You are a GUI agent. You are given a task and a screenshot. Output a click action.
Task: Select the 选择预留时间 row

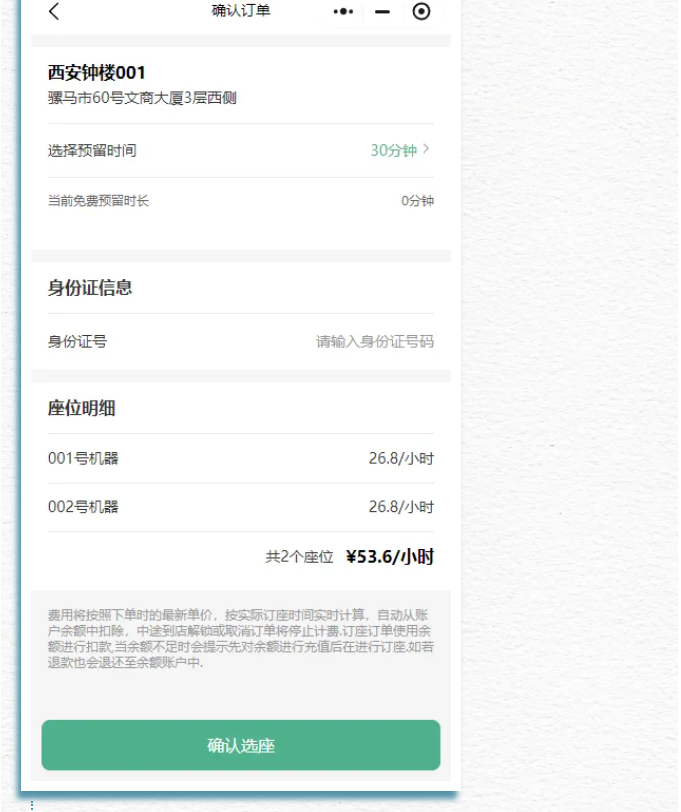coord(92,151)
